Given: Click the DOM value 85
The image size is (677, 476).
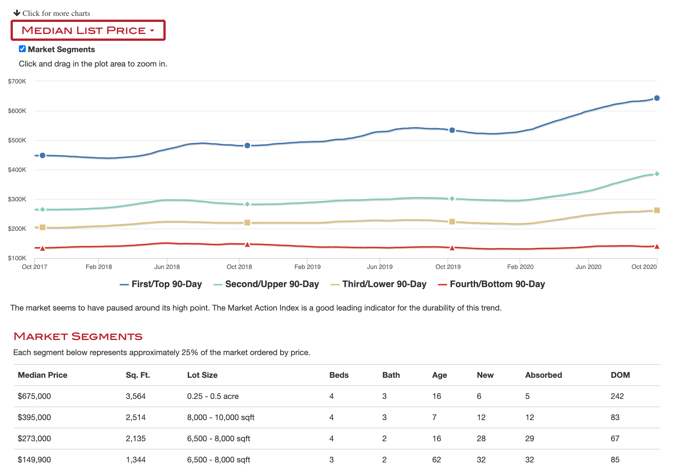Looking at the screenshot, I should tap(615, 460).
